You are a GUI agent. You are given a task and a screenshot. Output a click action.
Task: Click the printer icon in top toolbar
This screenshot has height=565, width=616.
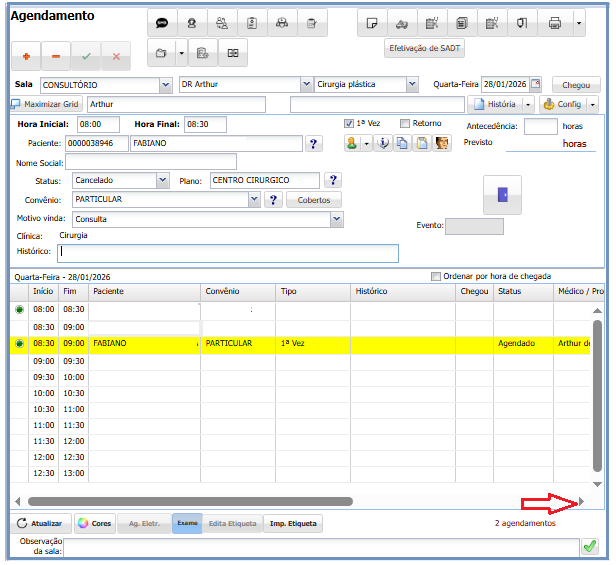pyautogui.click(x=555, y=22)
